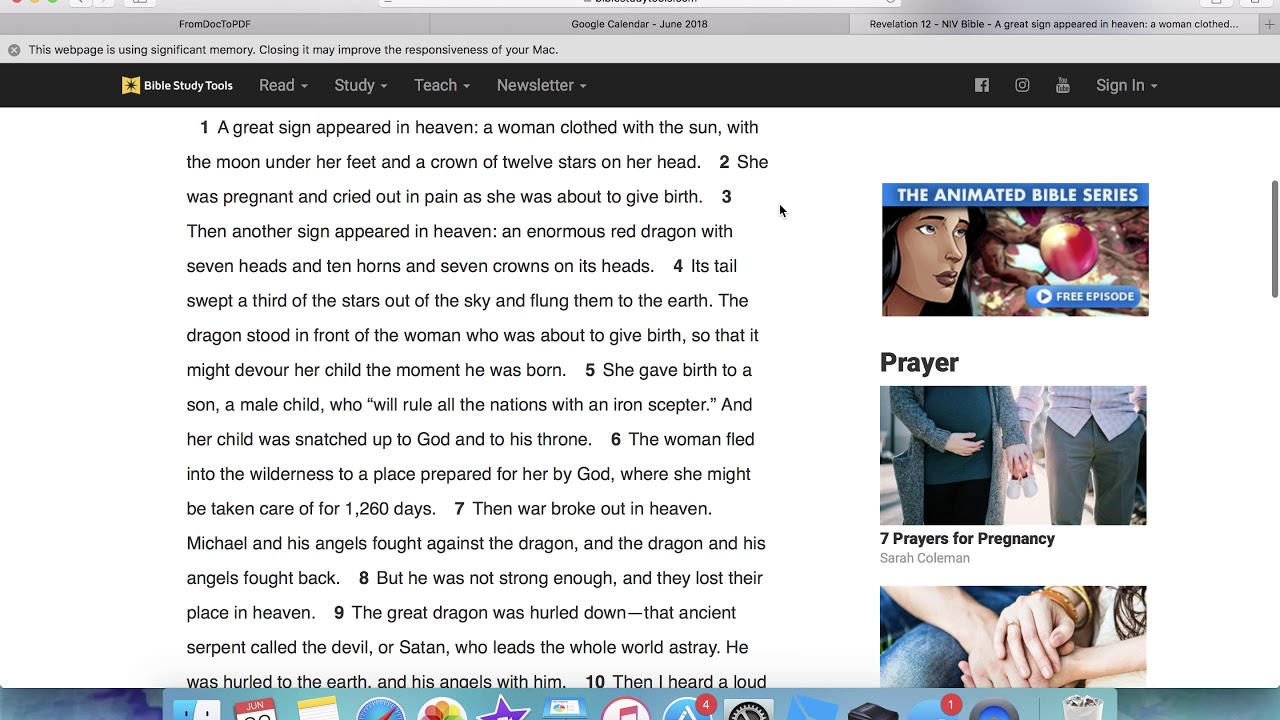This screenshot has height=720, width=1280.
Task: Switch to the FromDocToPDF tab
Action: [x=215, y=24]
